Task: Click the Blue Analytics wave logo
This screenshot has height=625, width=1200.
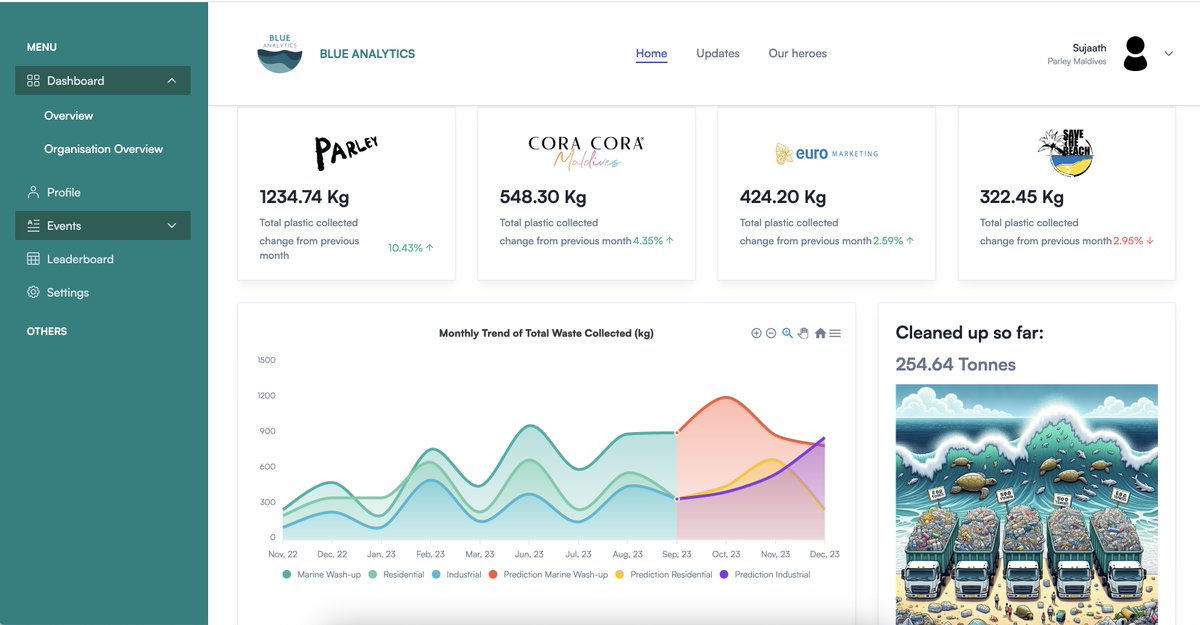Action: 280,53
